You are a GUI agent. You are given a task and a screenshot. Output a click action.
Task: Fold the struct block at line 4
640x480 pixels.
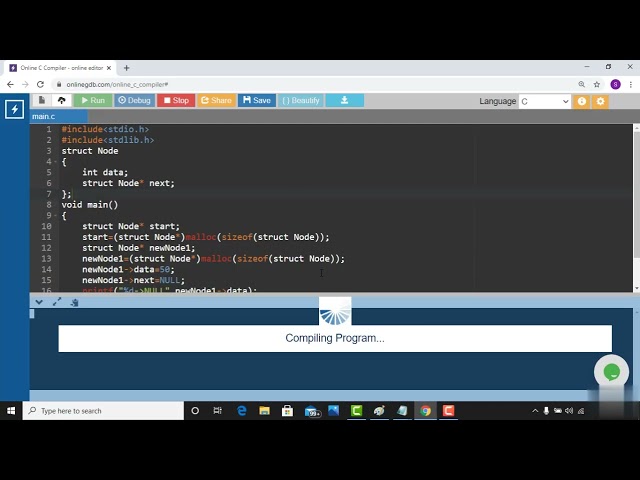tap(56, 162)
